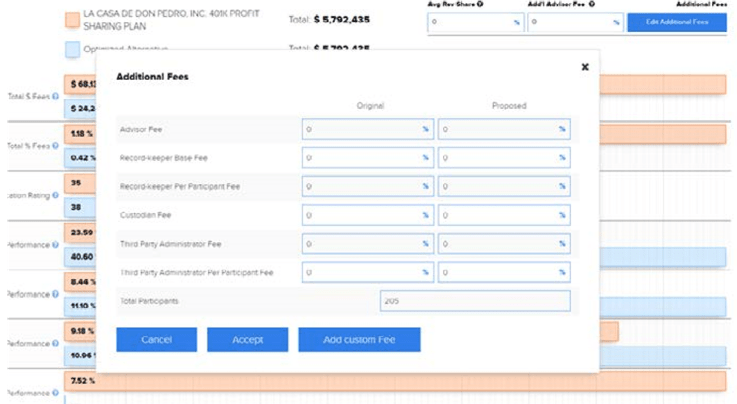Close the Additional Fees dialog with X
The image size is (737, 404).
click(585, 67)
